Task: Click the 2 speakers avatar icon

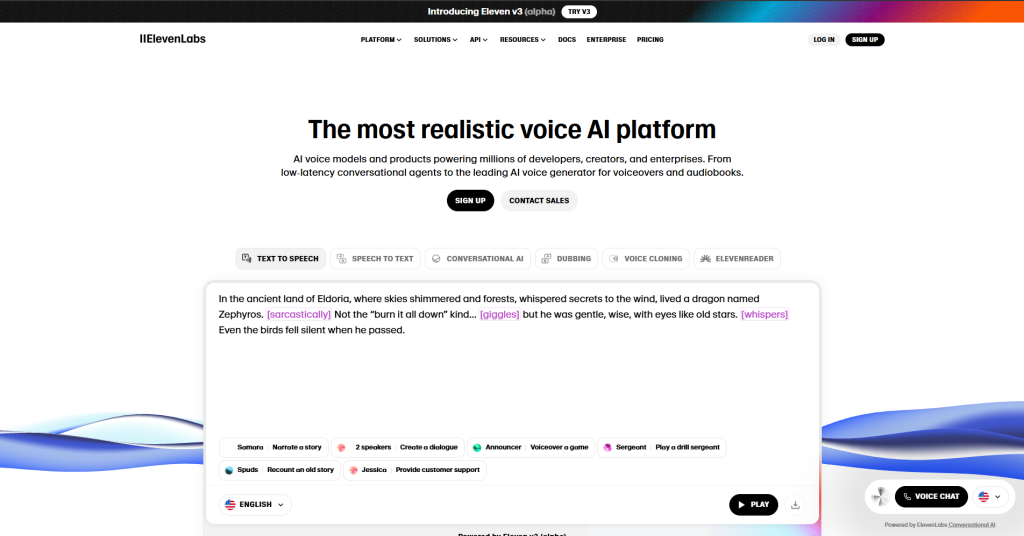Action: click(342, 448)
